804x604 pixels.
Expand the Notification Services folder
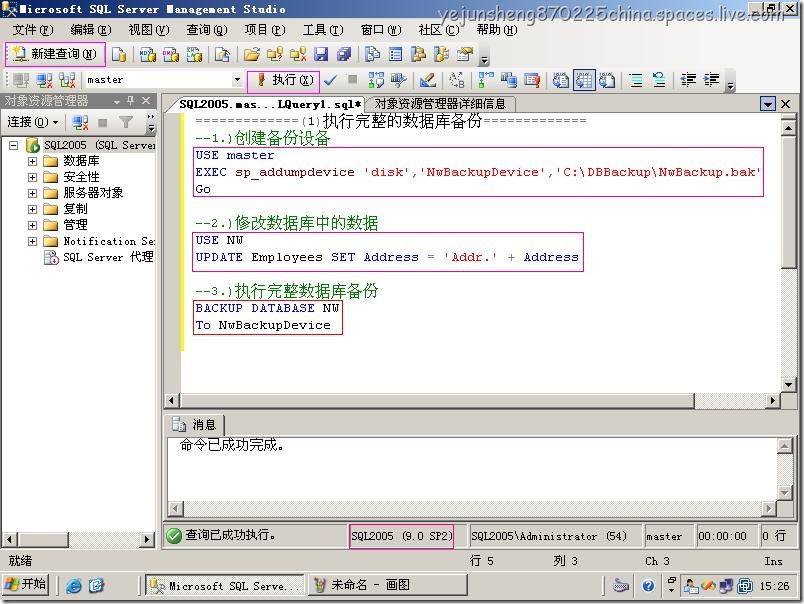32,241
